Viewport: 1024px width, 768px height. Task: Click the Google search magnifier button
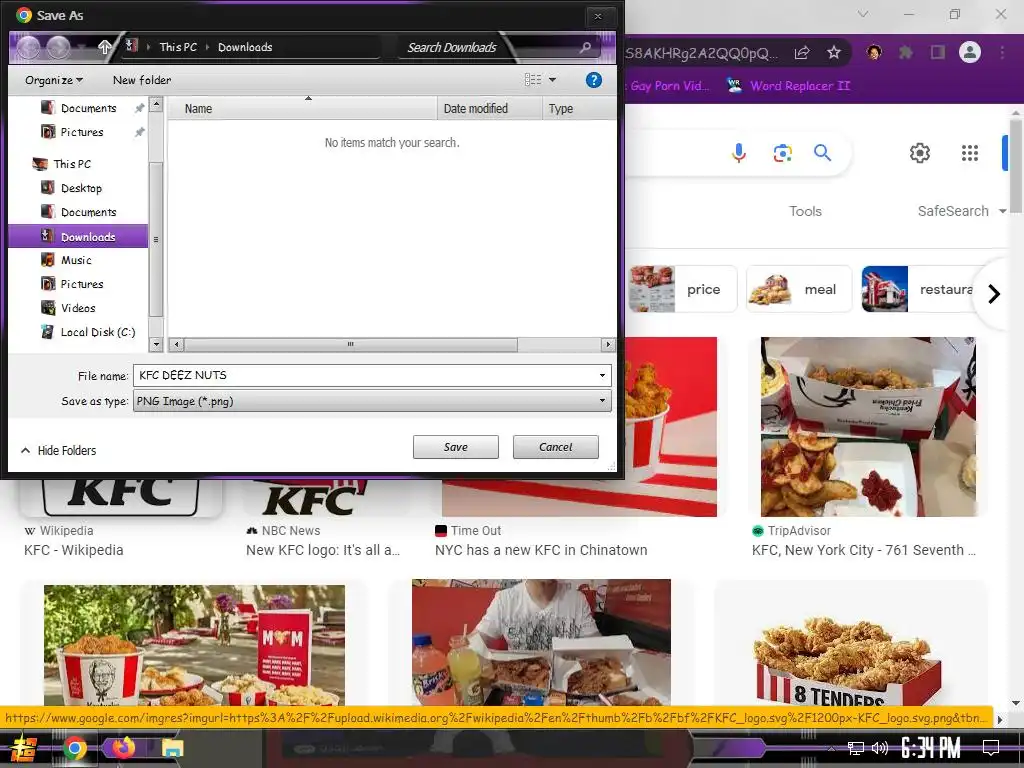pyautogui.click(x=822, y=153)
